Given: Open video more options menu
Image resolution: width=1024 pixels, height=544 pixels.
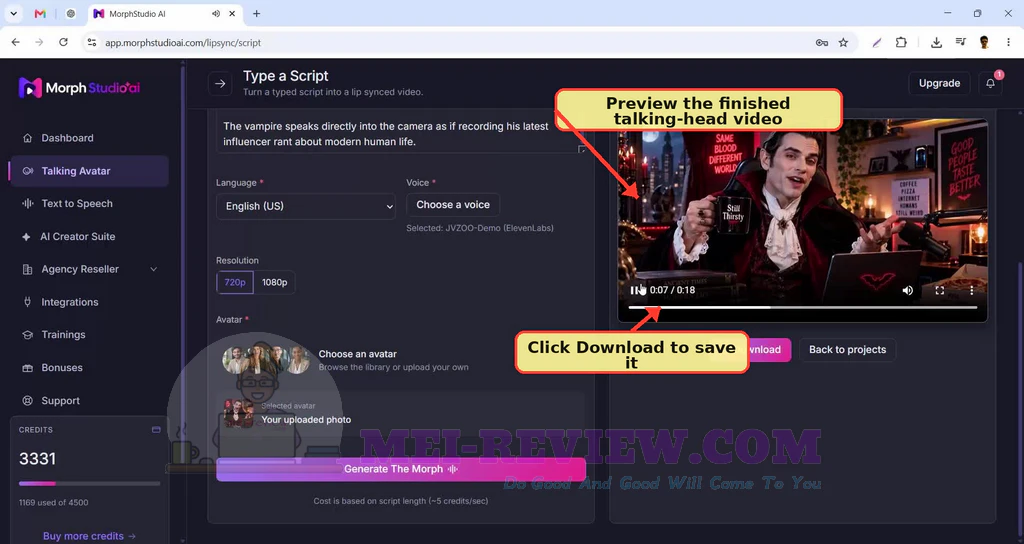Looking at the screenshot, I should pyautogui.click(x=972, y=290).
